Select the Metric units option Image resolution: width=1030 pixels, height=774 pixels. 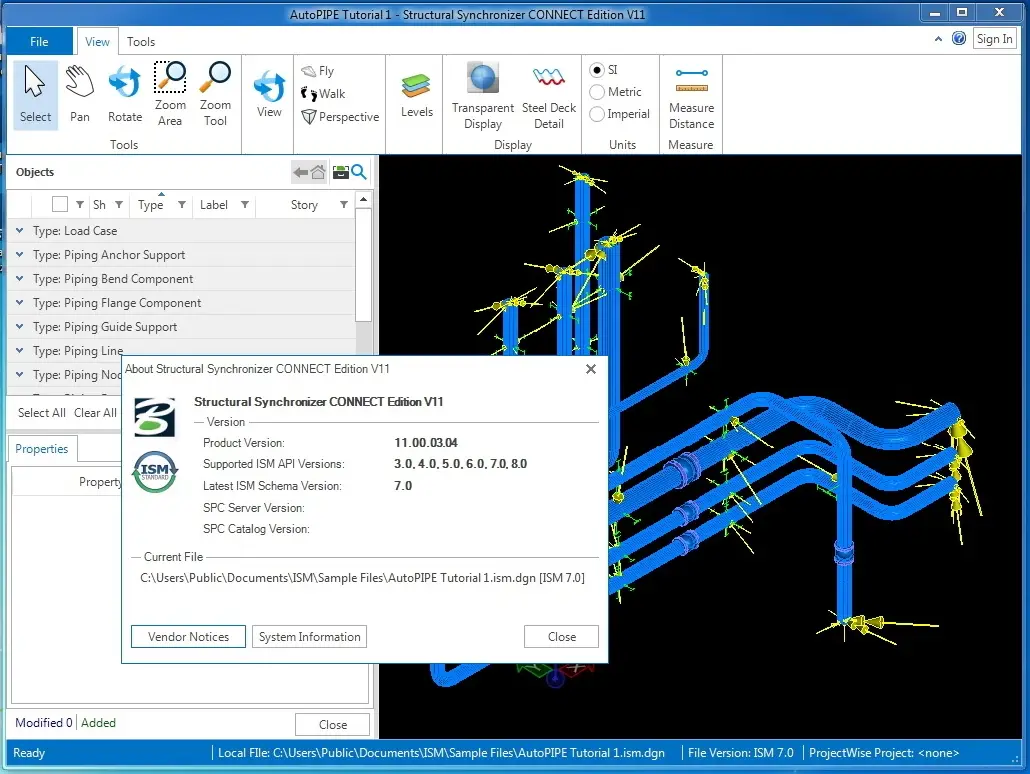point(596,92)
